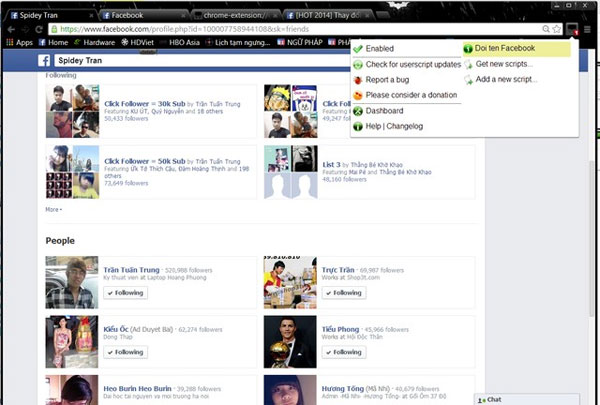Bookmark this page with the star icon
This screenshot has width=600, height=405.
[x=557, y=29]
